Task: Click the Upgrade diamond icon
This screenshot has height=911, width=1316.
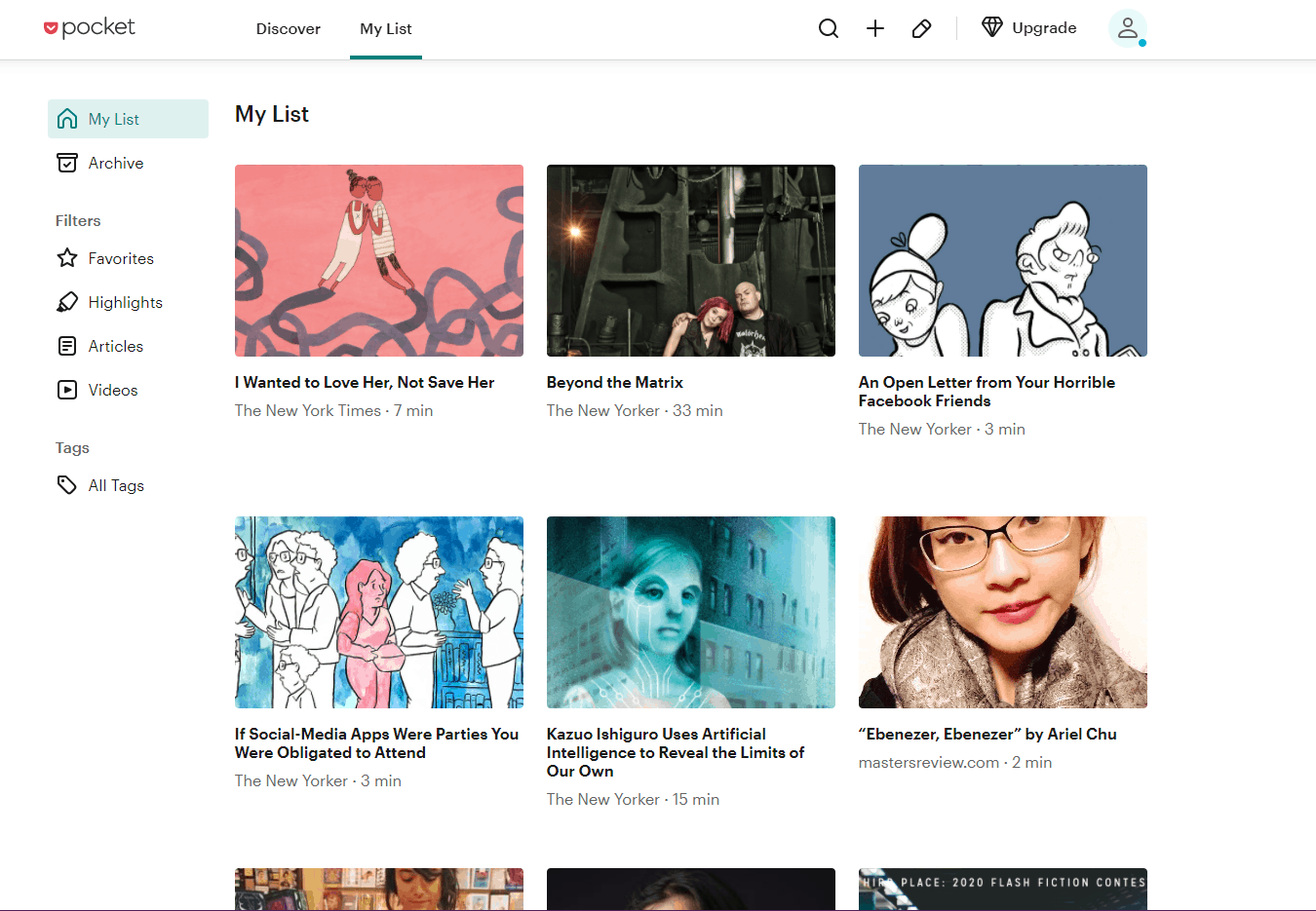Action: click(991, 27)
